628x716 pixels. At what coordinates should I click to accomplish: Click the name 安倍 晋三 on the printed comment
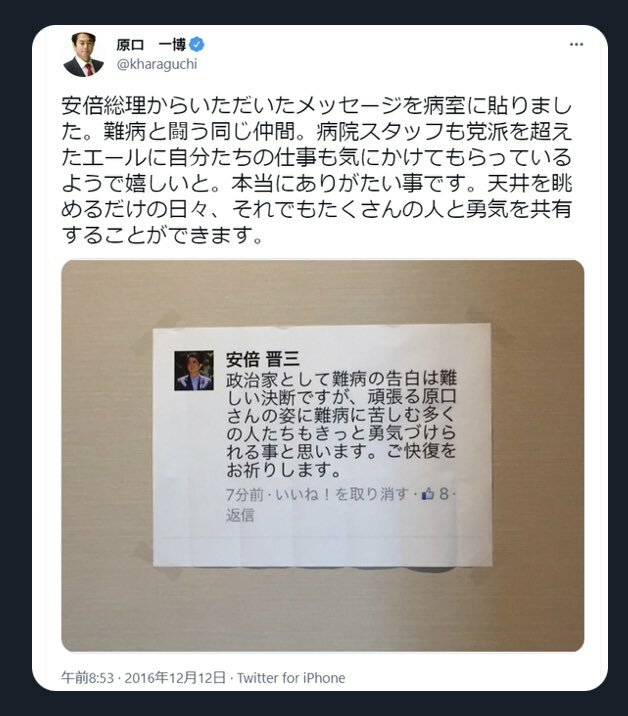pos(263,360)
